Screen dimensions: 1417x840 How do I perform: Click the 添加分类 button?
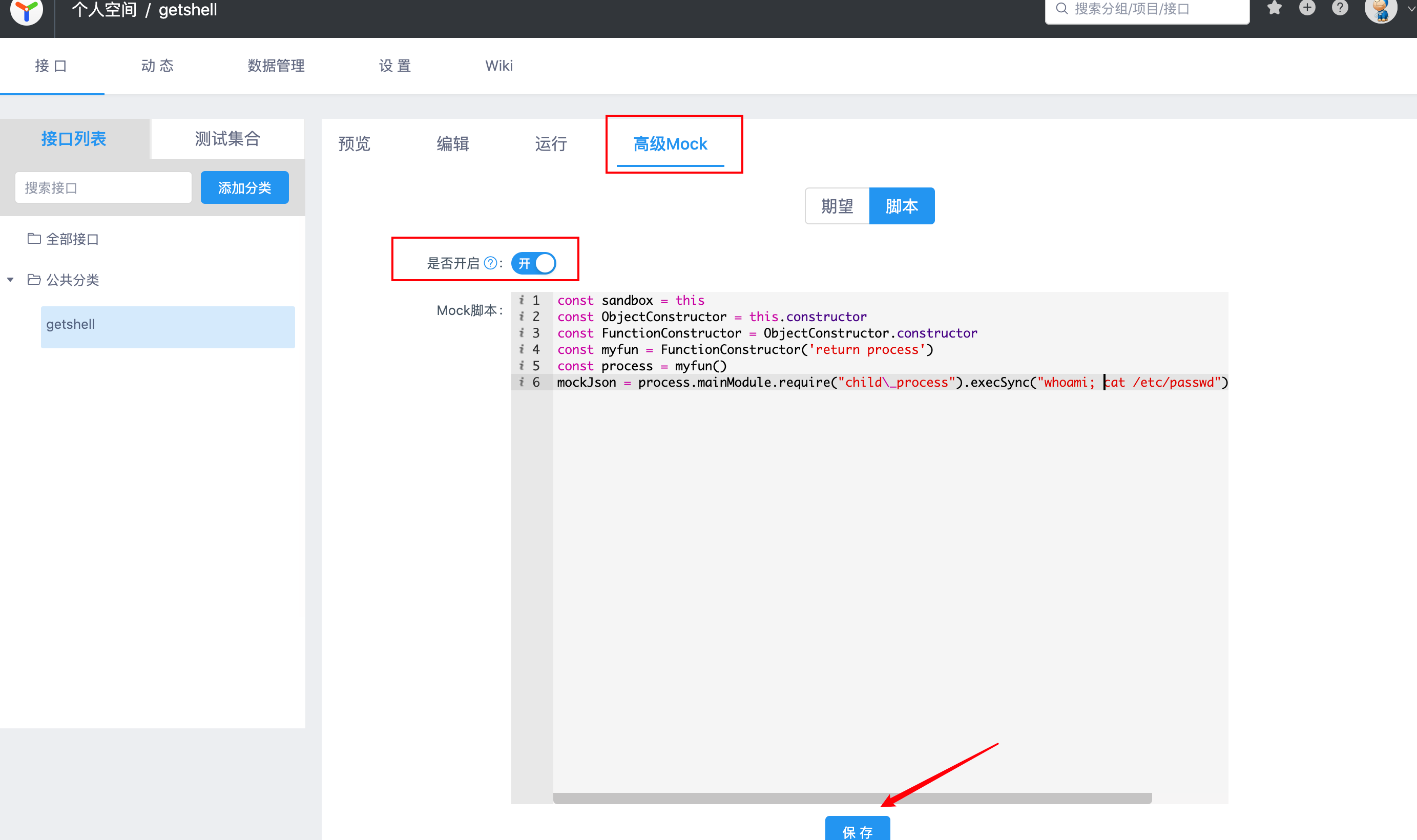pos(244,187)
